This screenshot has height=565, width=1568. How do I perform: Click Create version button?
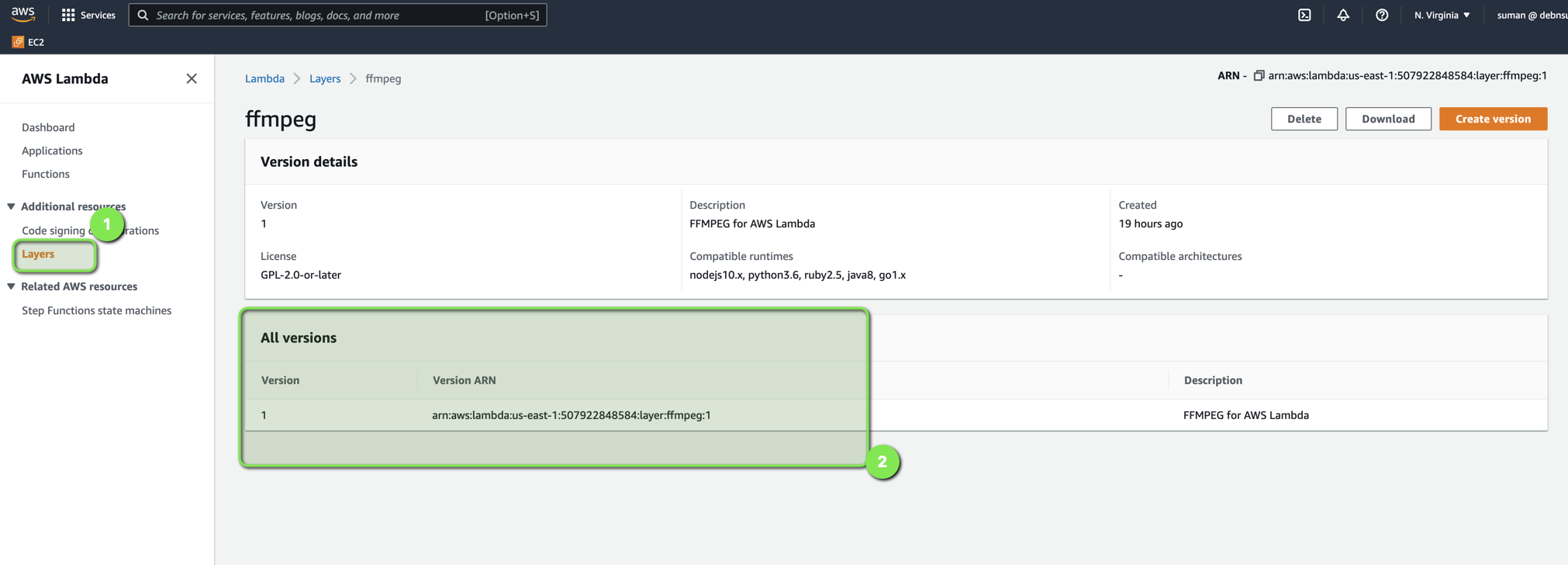1493,119
